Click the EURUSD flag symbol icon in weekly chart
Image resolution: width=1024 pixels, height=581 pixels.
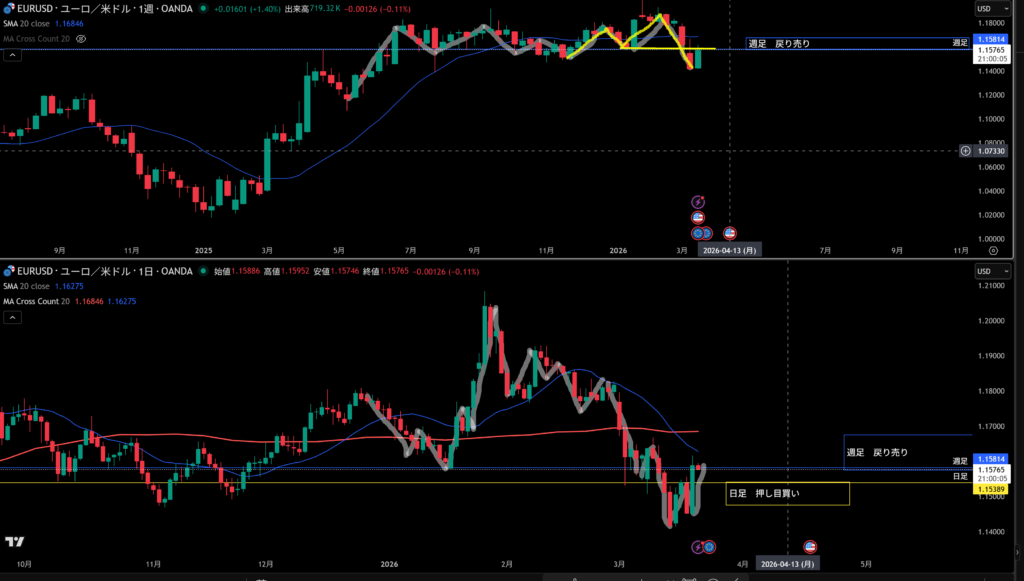pos(8,7)
